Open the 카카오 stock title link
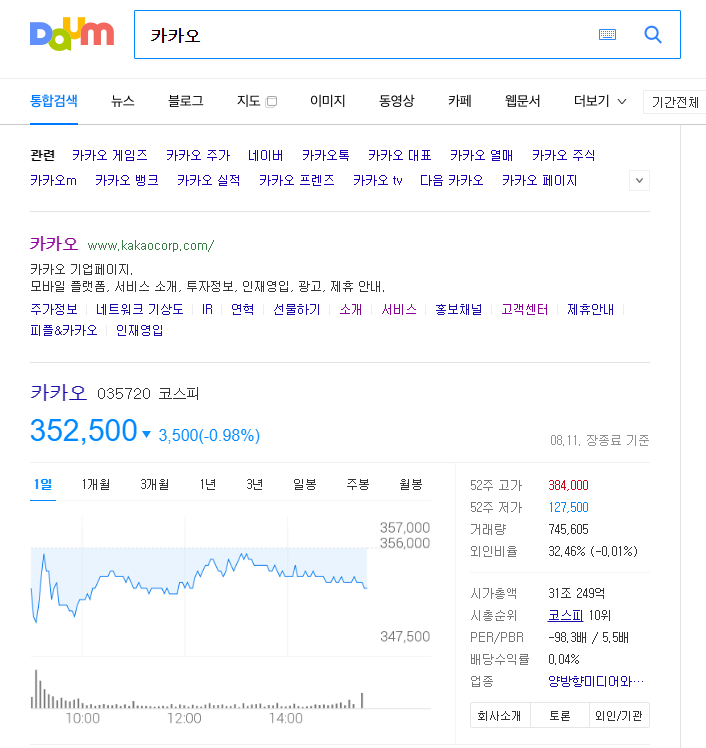 pos(58,393)
